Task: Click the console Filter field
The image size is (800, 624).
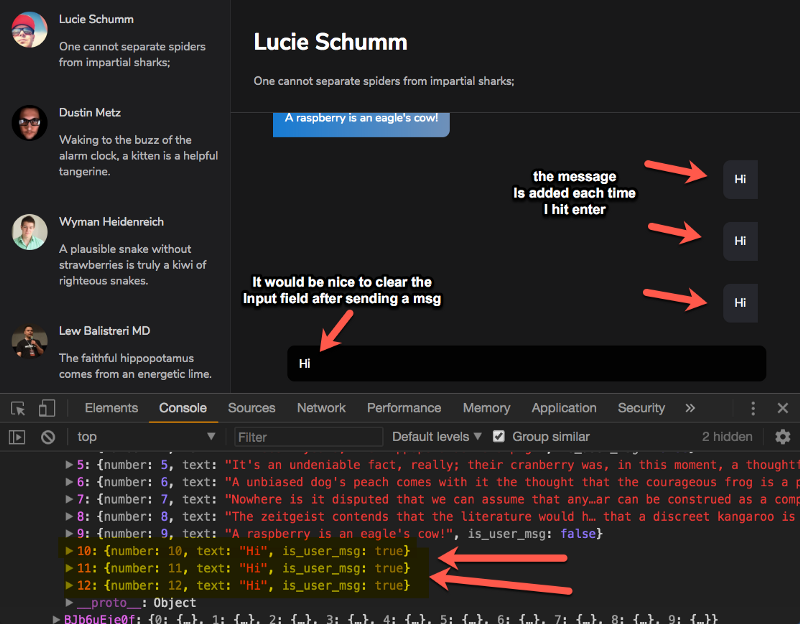Action: point(308,437)
